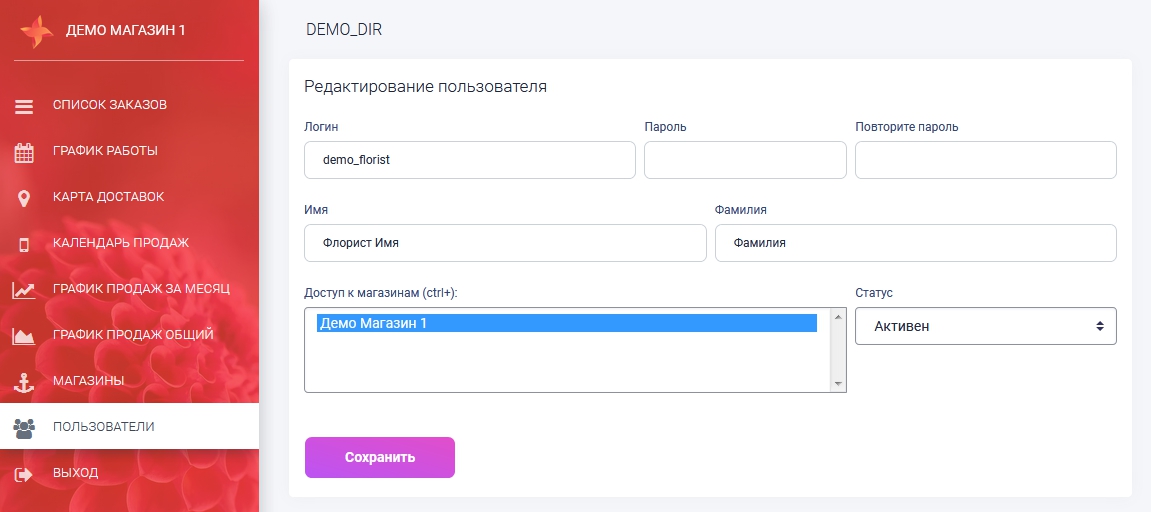1151x512 pixels.
Task: Click the pinwheel store logo icon
Action: tap(36, 31)
